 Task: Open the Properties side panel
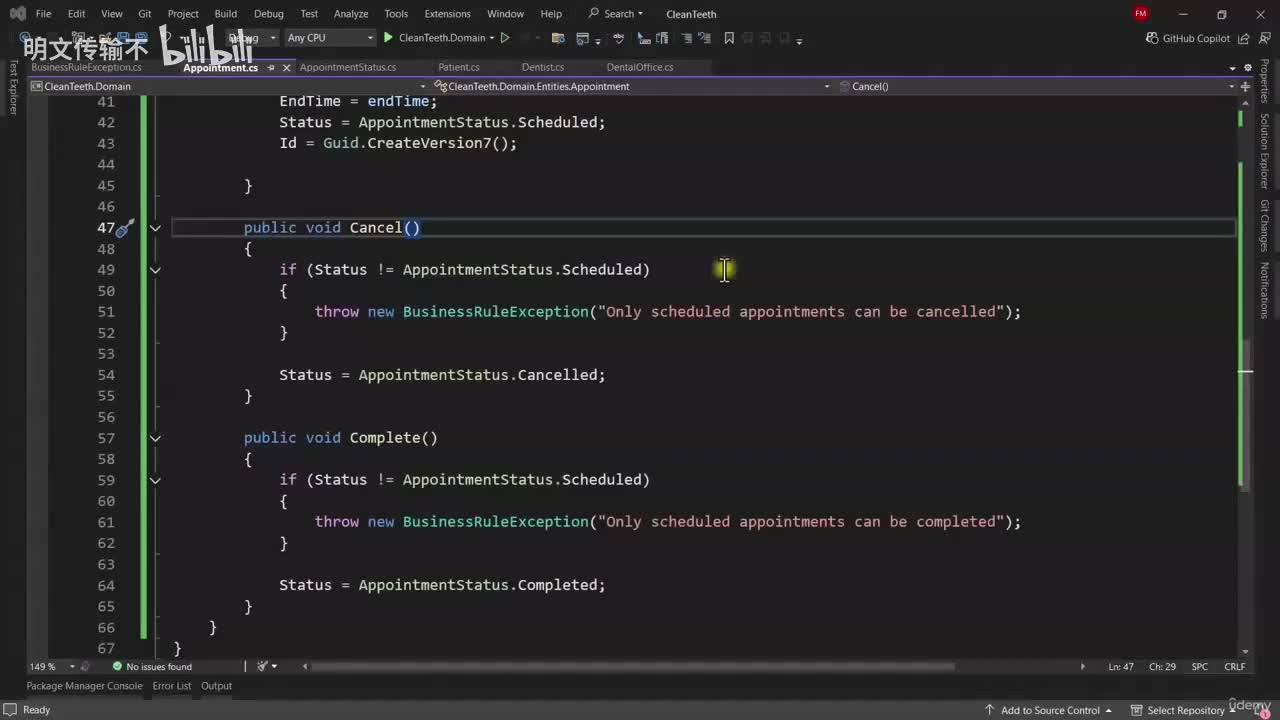(1264, 81)
